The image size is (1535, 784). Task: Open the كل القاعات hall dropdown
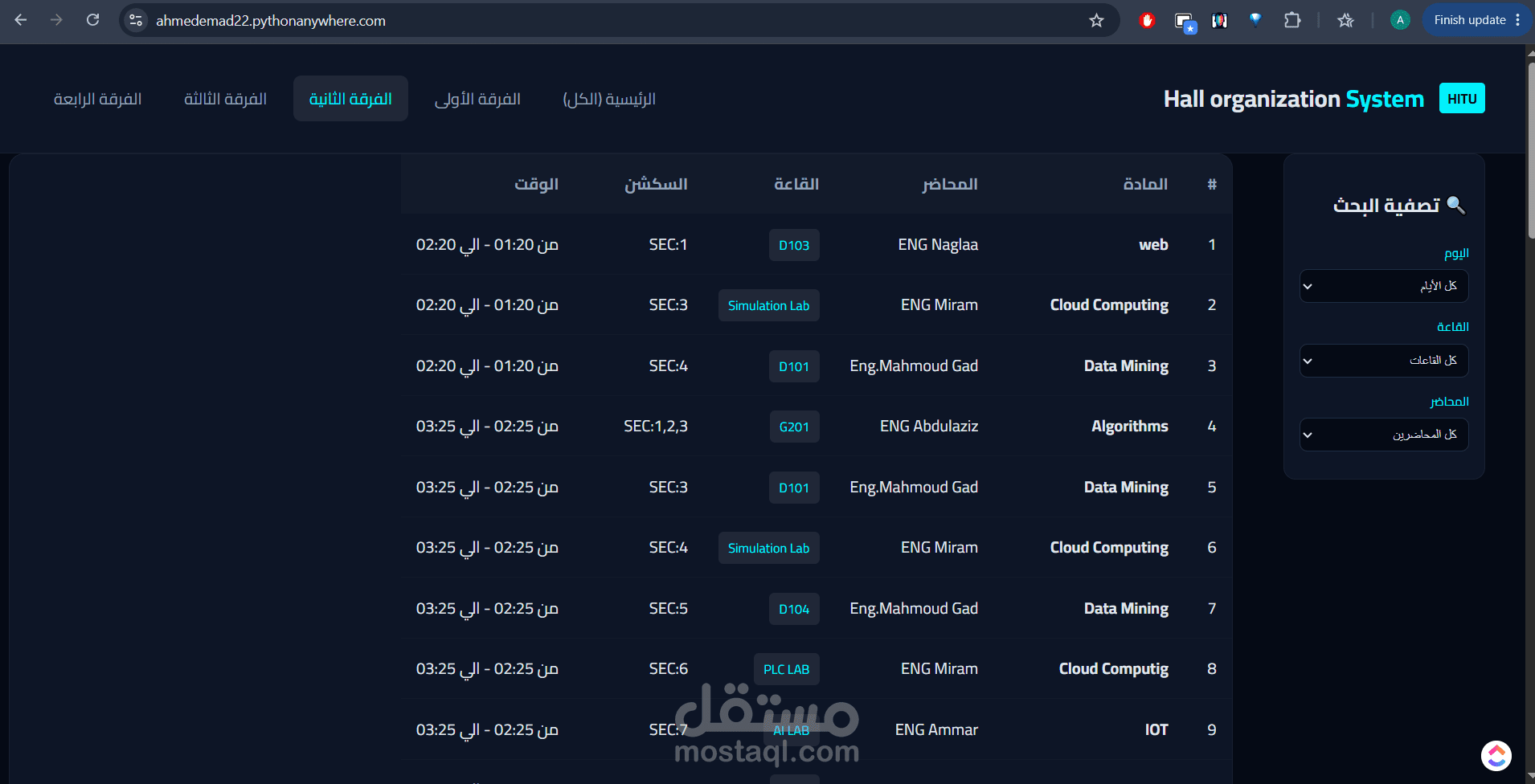point(1384,361)
